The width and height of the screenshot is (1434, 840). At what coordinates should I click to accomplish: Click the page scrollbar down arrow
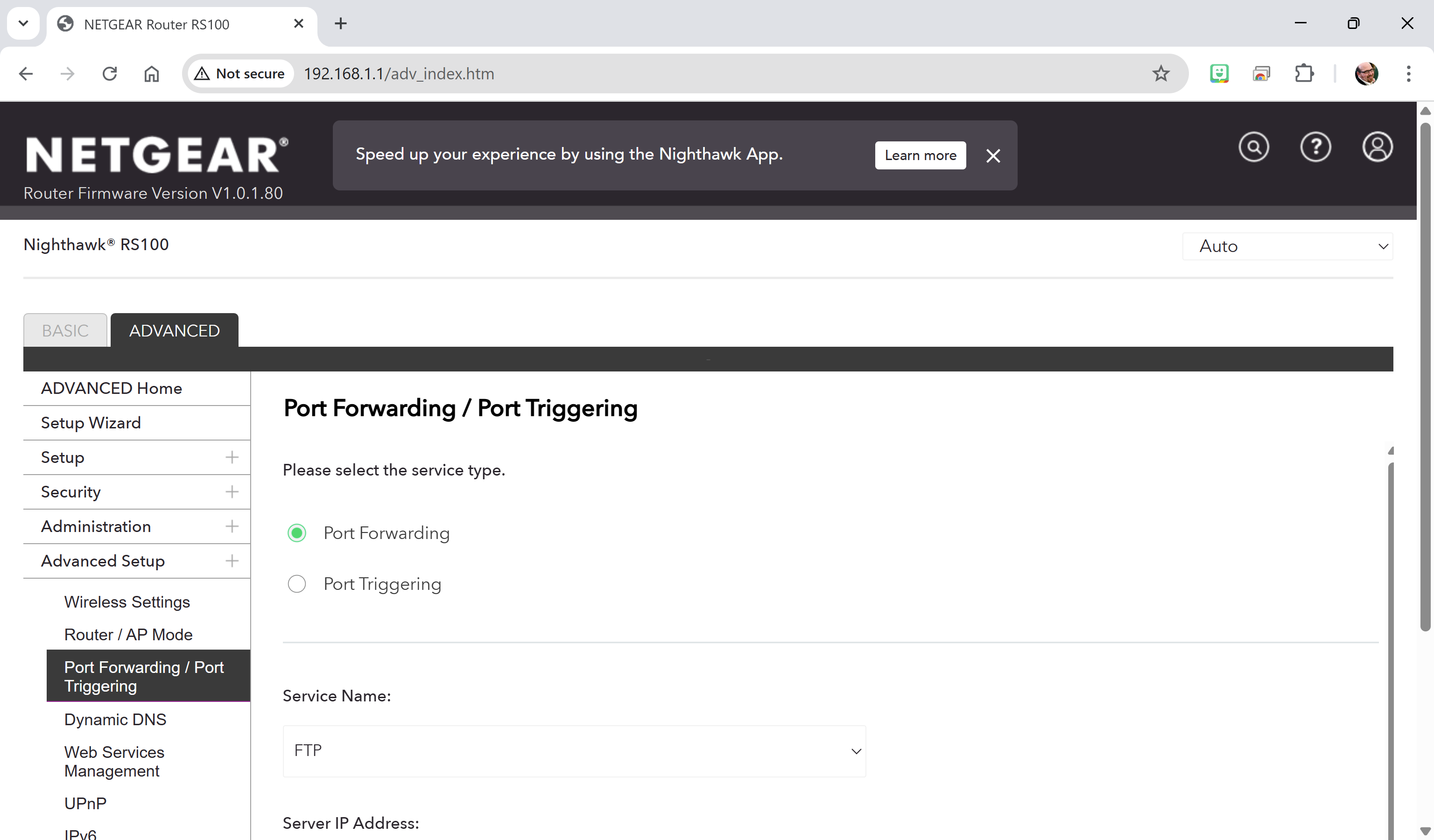pos(1426,831)
